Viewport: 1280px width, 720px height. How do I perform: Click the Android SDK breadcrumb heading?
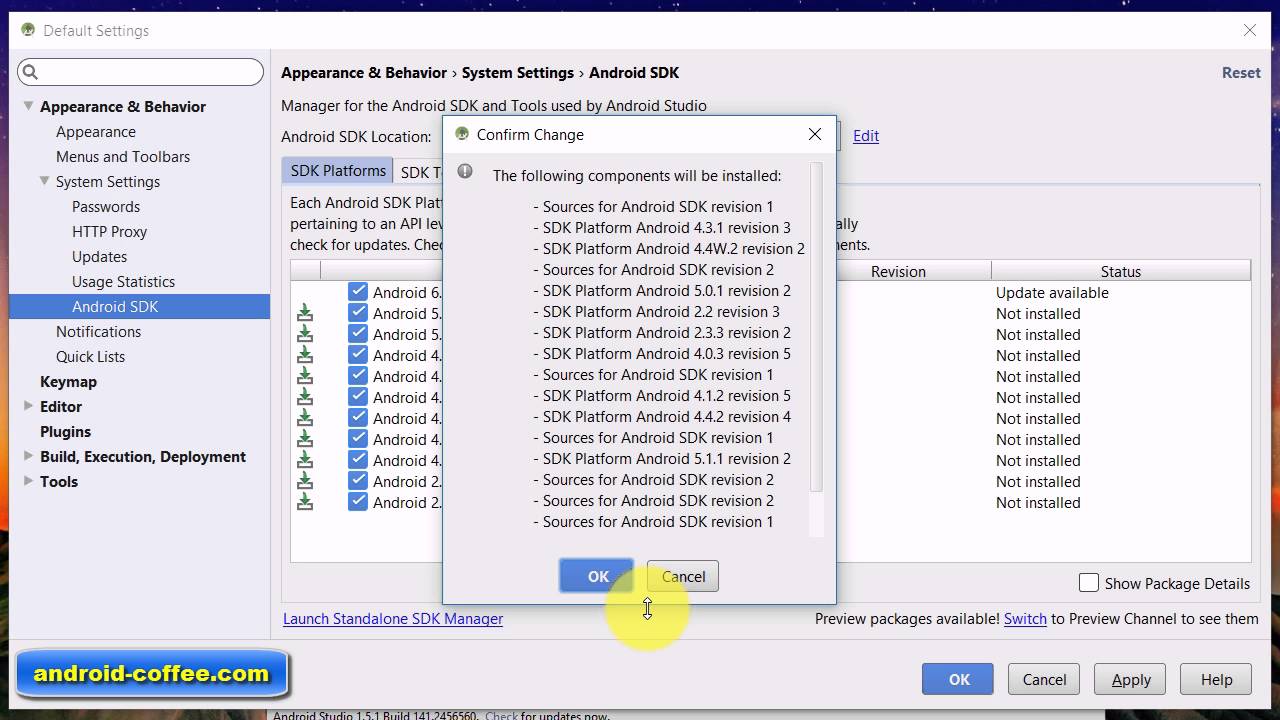point(634,72)
